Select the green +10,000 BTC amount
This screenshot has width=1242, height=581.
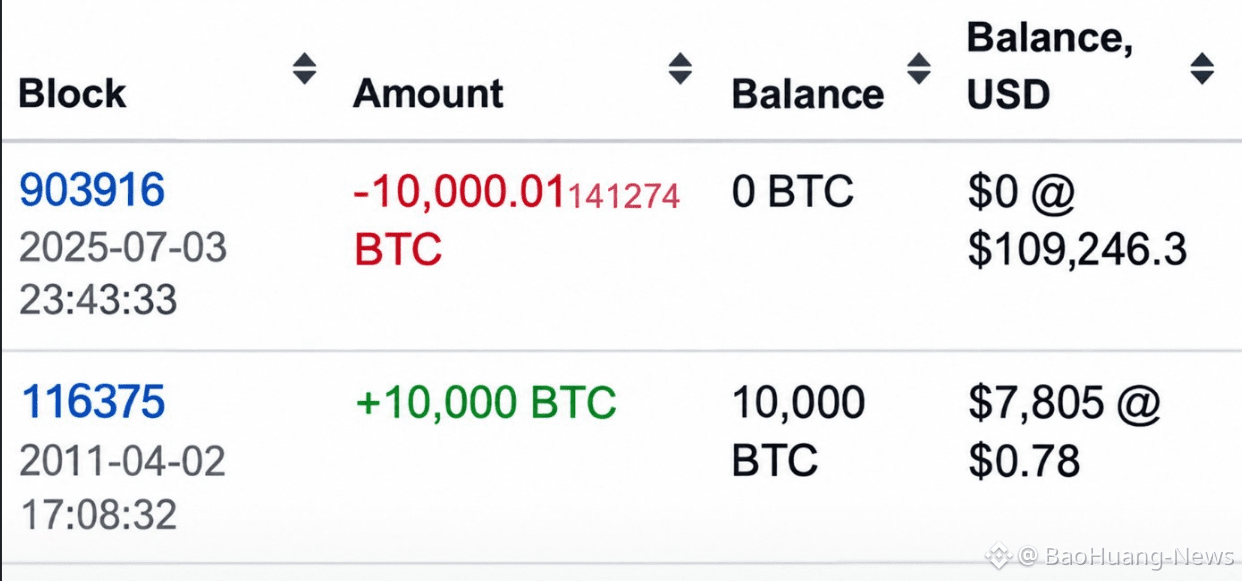coord(486,402)
